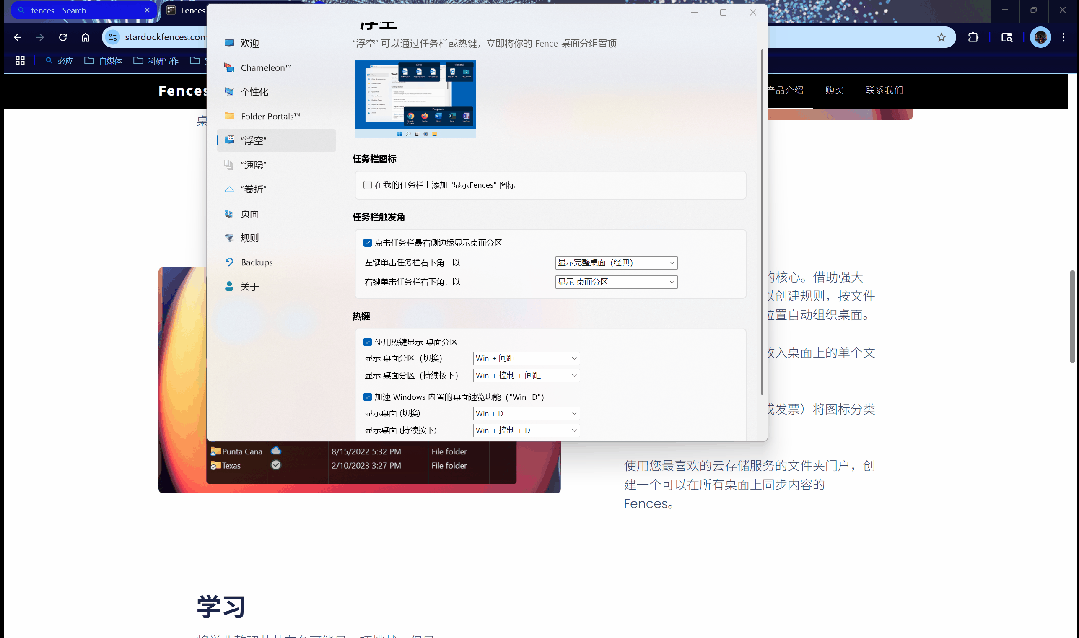The width and height of the screenshot is (1079, 638).
Task: Click the site info icon in address bar
Action: pos(113,37)
